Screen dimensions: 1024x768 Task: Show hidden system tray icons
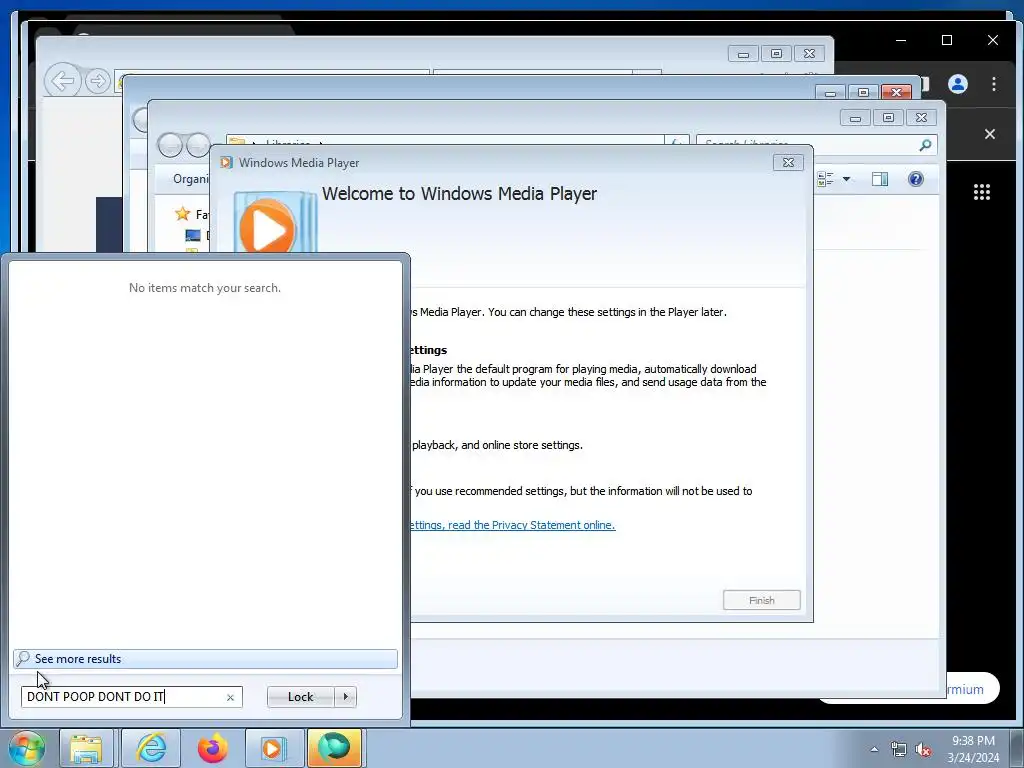(874, 749)
